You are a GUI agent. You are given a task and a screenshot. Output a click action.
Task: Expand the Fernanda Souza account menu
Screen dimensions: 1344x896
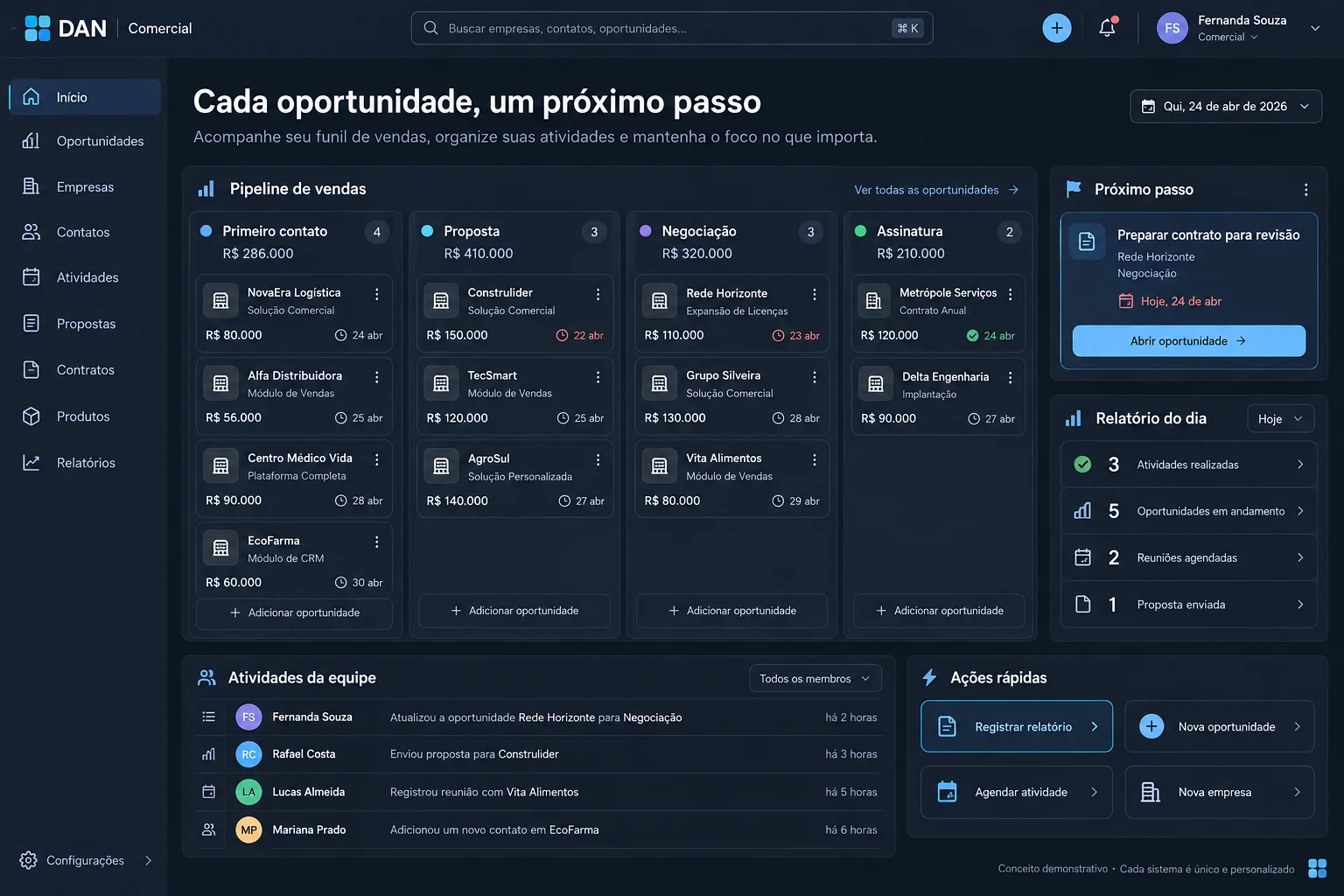(1315, 28)
